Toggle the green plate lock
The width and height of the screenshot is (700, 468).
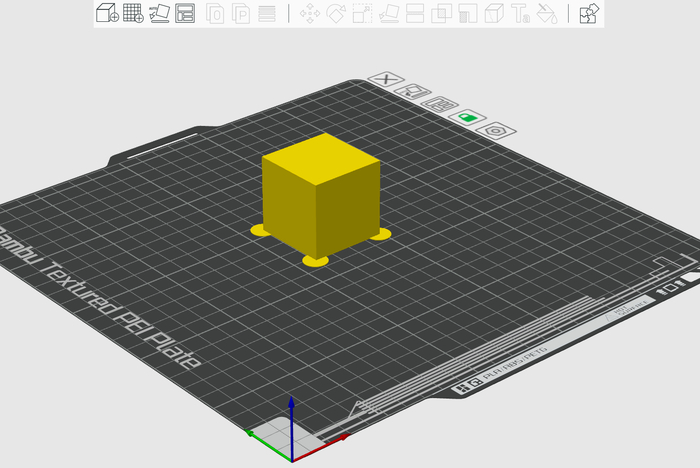(467, 117)
